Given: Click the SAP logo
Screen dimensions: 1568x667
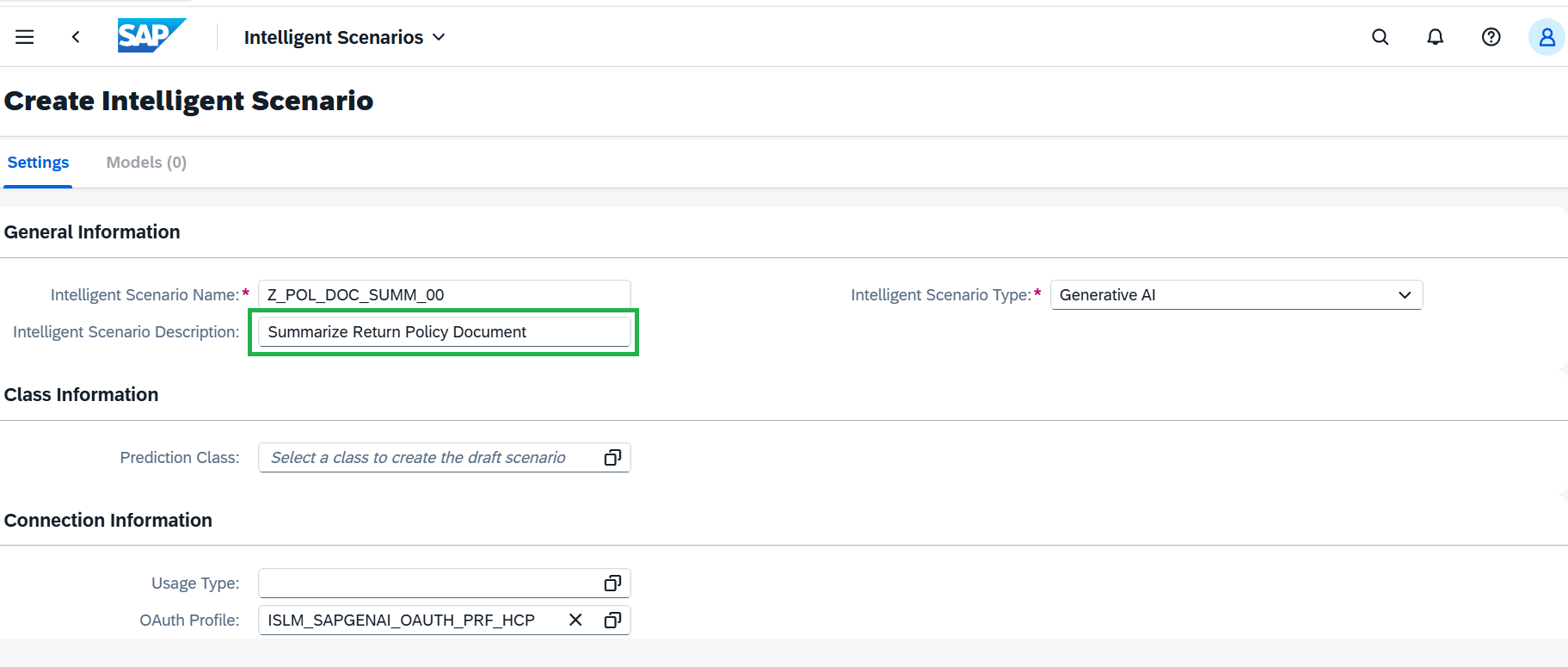Looking at the screenshot, I should point(151,36).
